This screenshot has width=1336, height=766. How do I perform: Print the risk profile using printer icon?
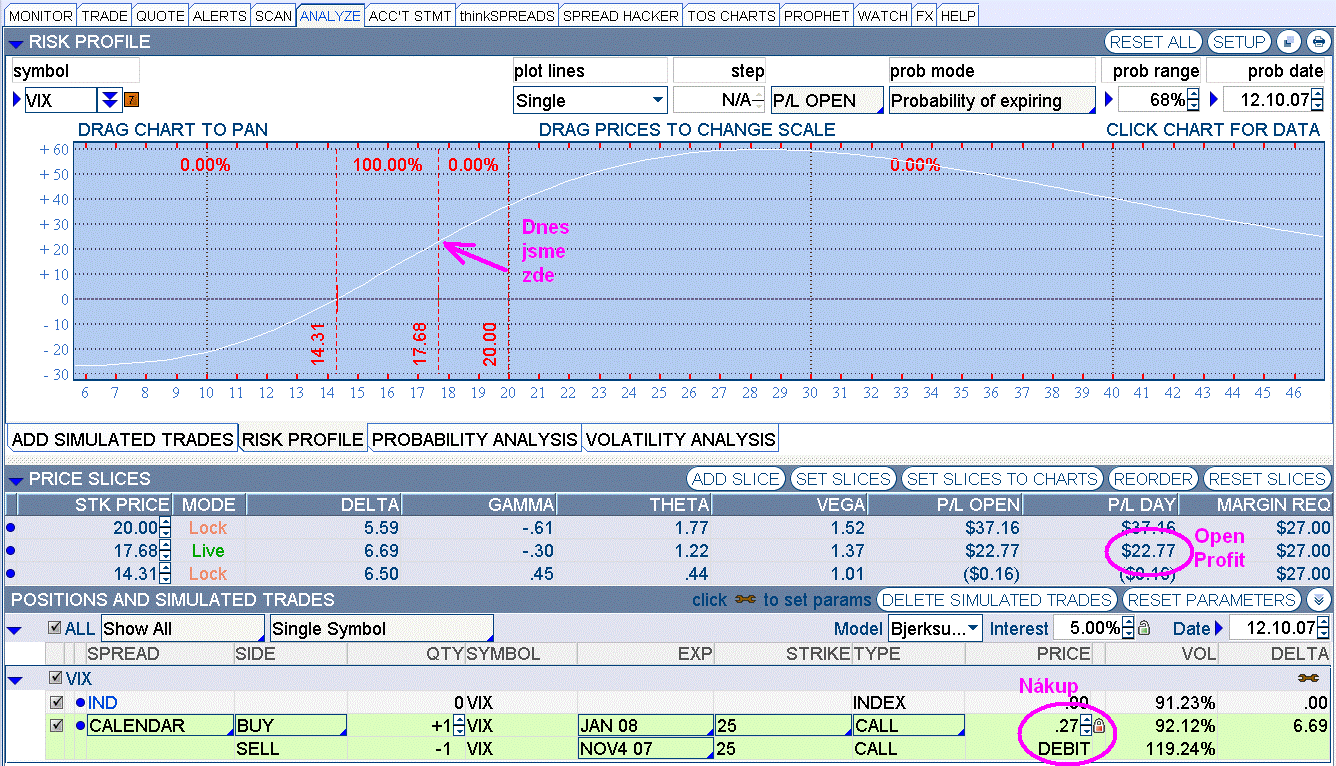point(1317,42)
